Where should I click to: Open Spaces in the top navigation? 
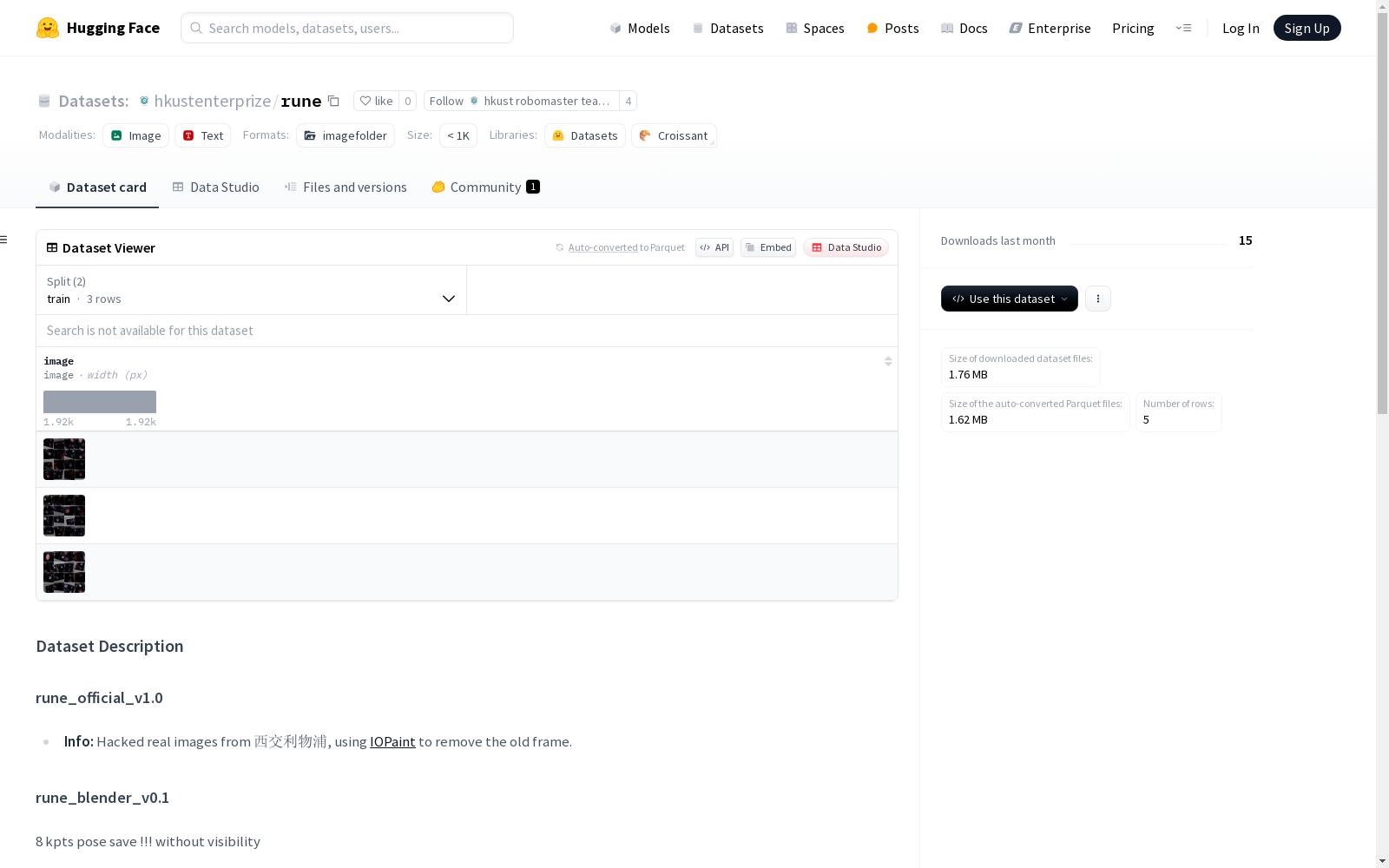point(815,28)
